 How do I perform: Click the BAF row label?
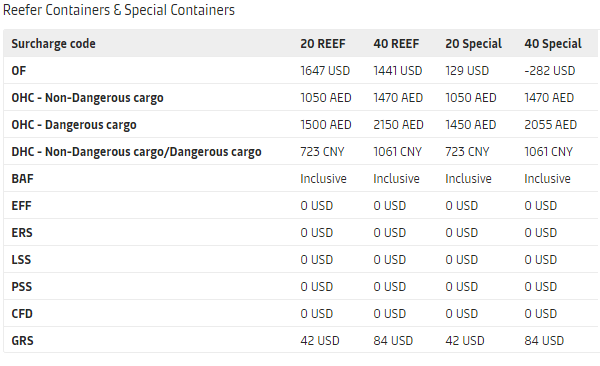pyautogui.click(x=22, y=179)
